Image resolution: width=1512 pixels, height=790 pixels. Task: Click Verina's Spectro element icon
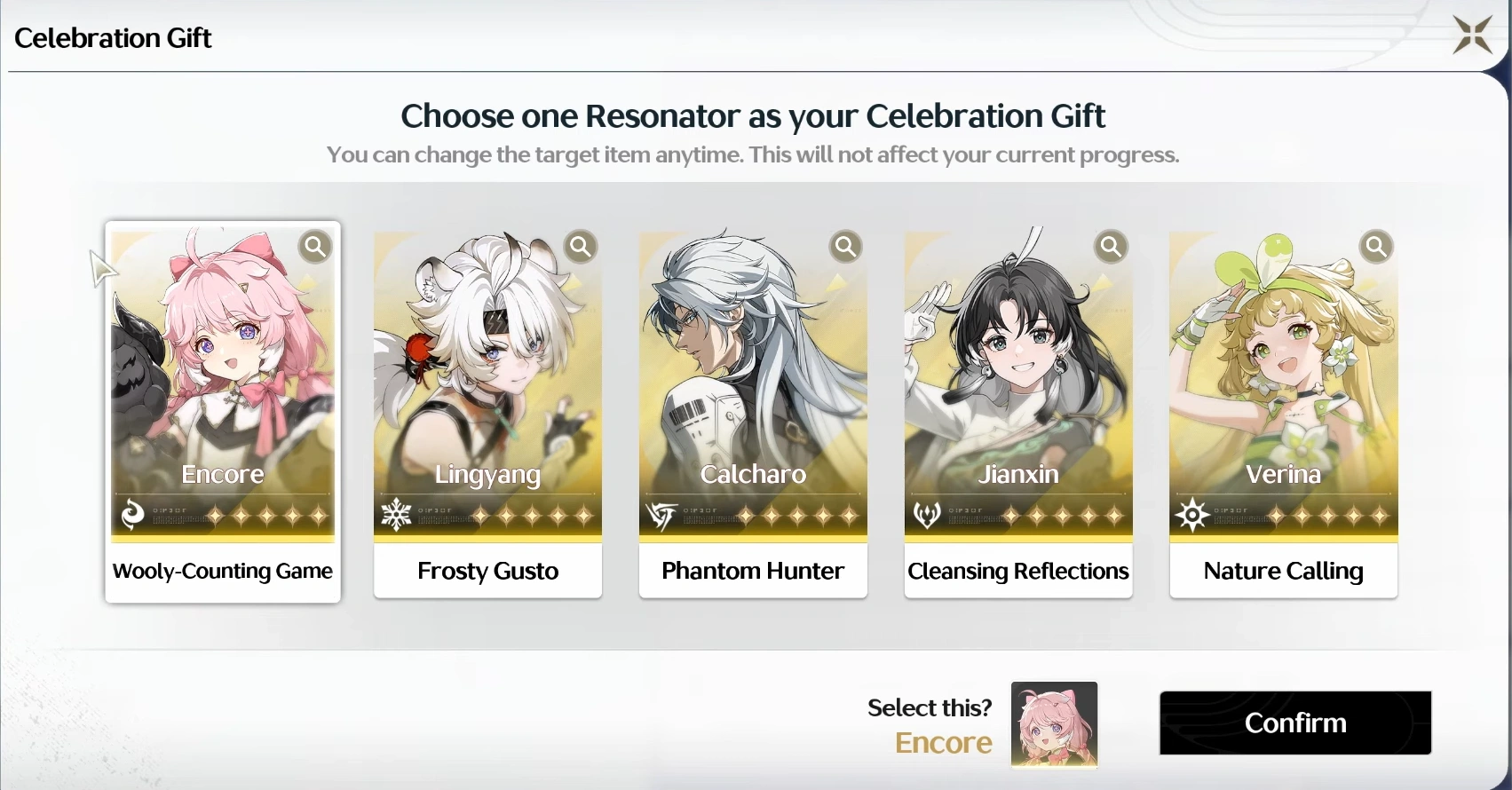point(1191,515)
